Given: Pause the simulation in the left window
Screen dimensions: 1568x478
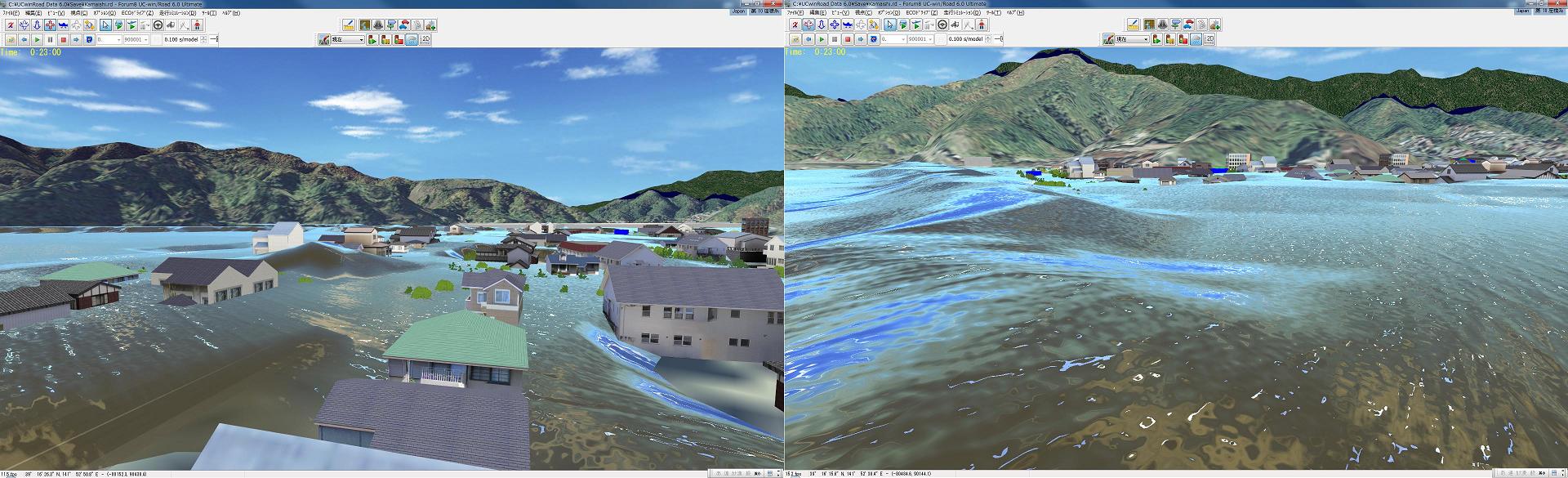Looking at the screenshot, I should click(50, 39).
